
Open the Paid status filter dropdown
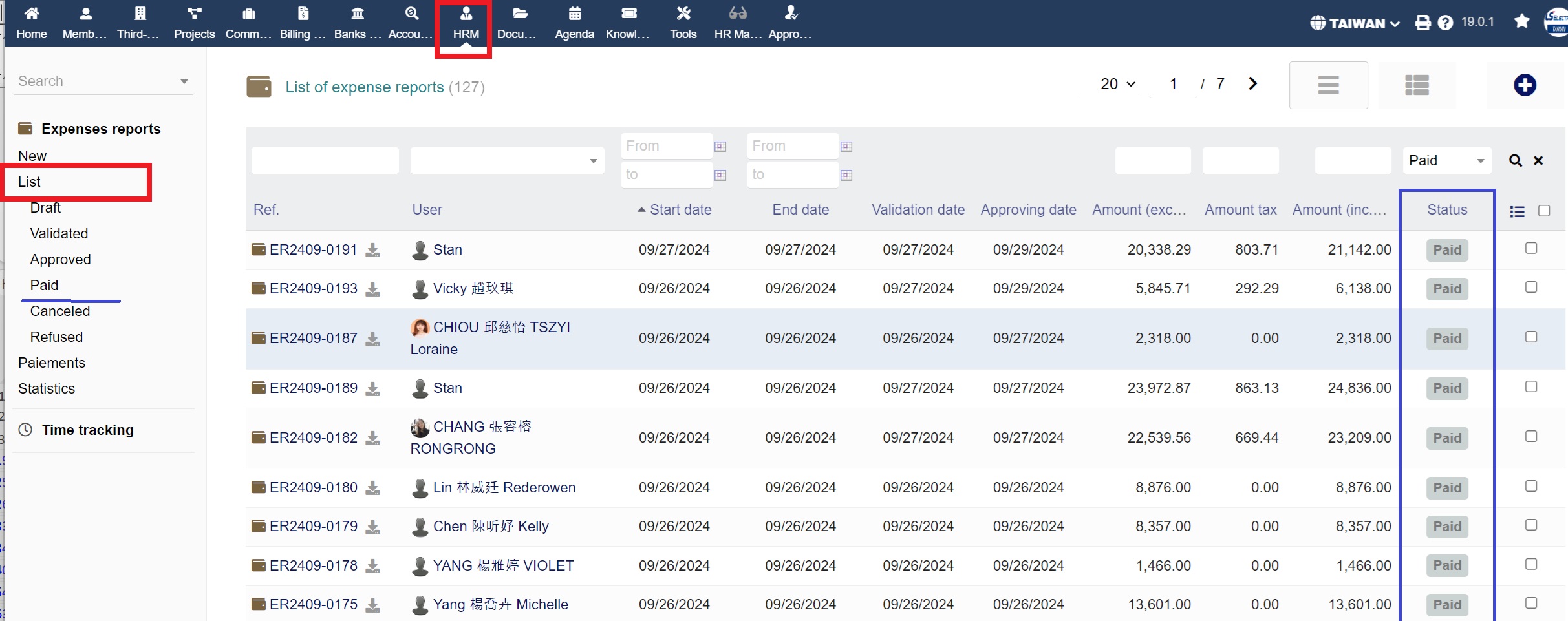tap(1446, 161)
